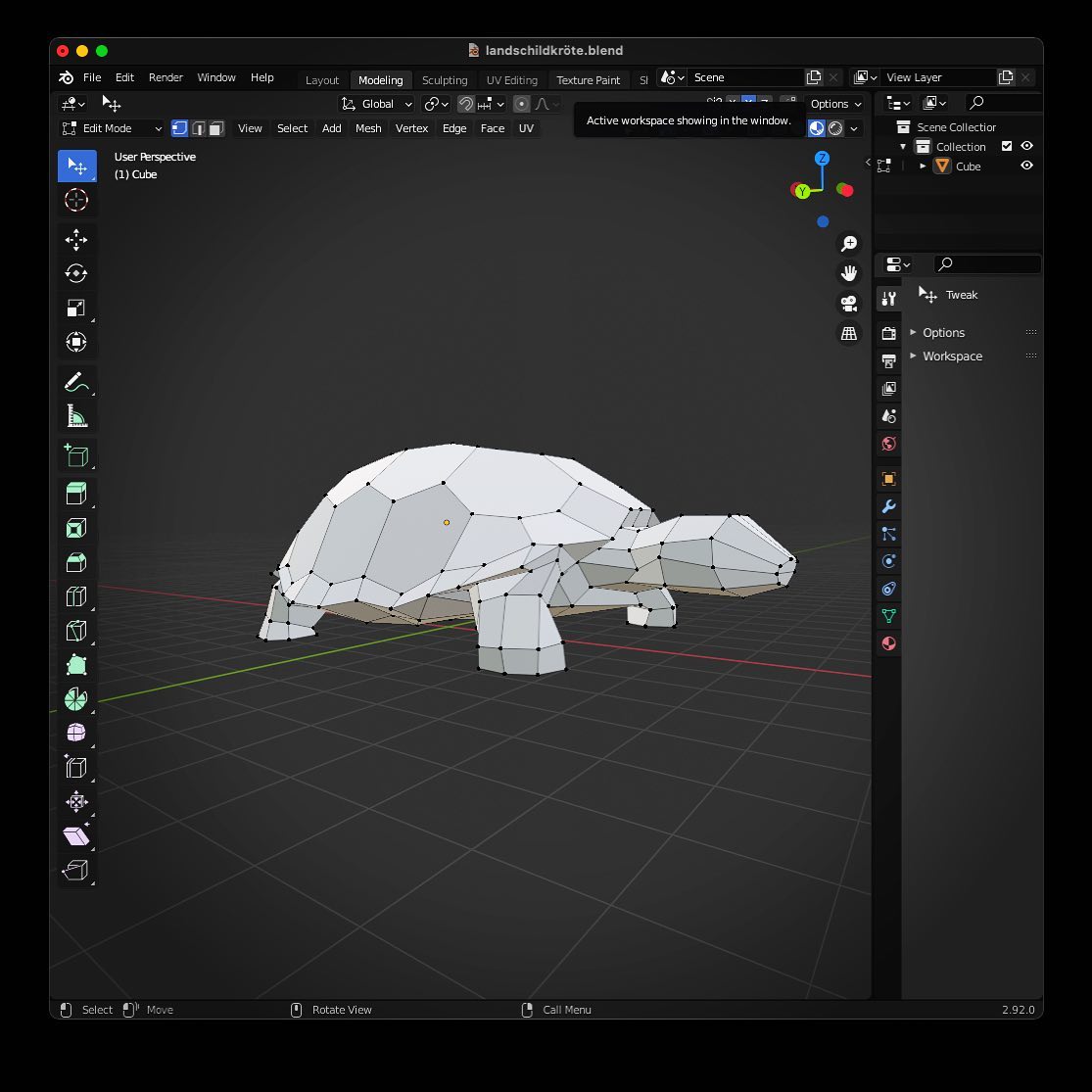Switch to the Sculpting workspace tab

coord(445,80)
